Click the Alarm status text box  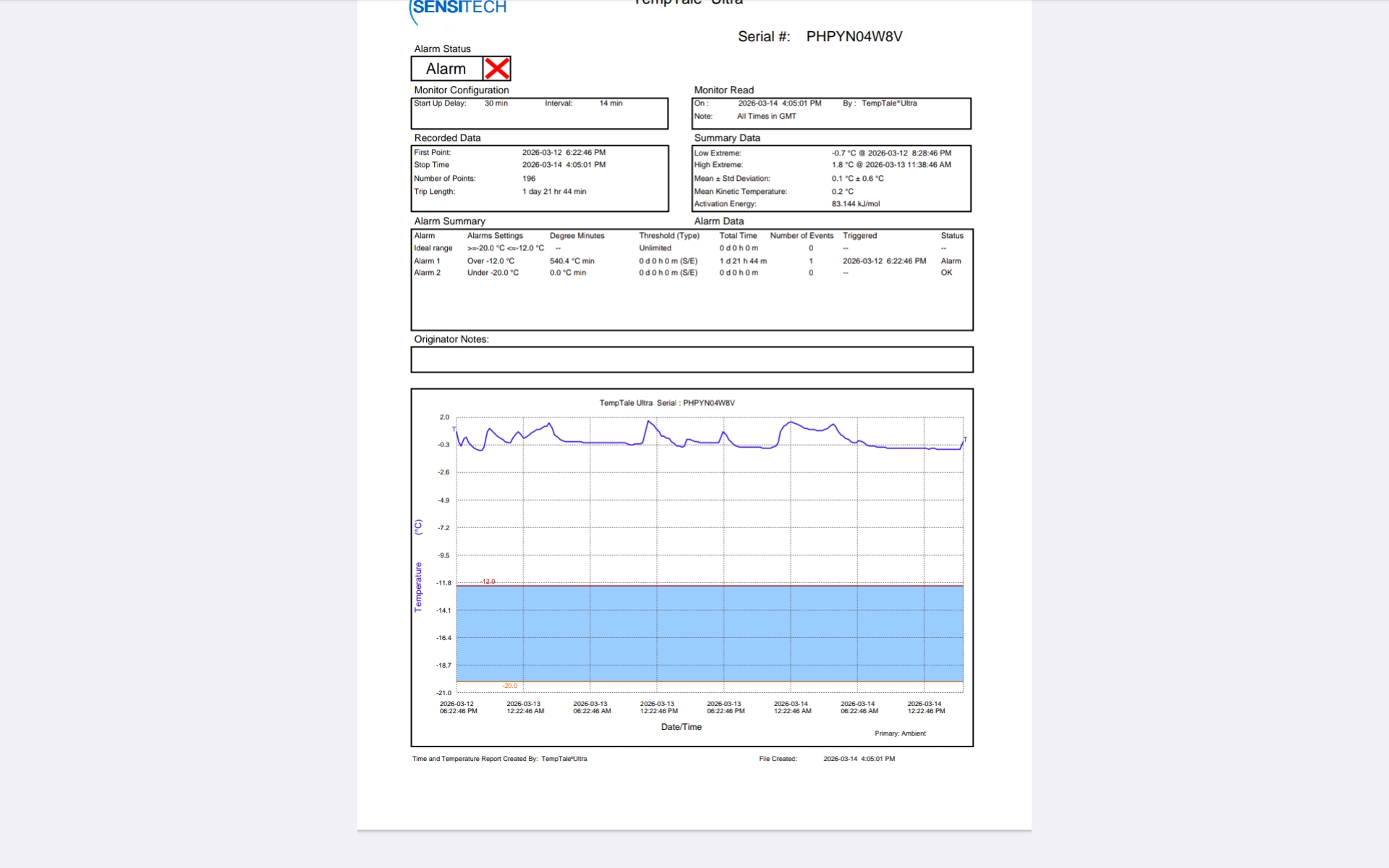click(446, 69)
